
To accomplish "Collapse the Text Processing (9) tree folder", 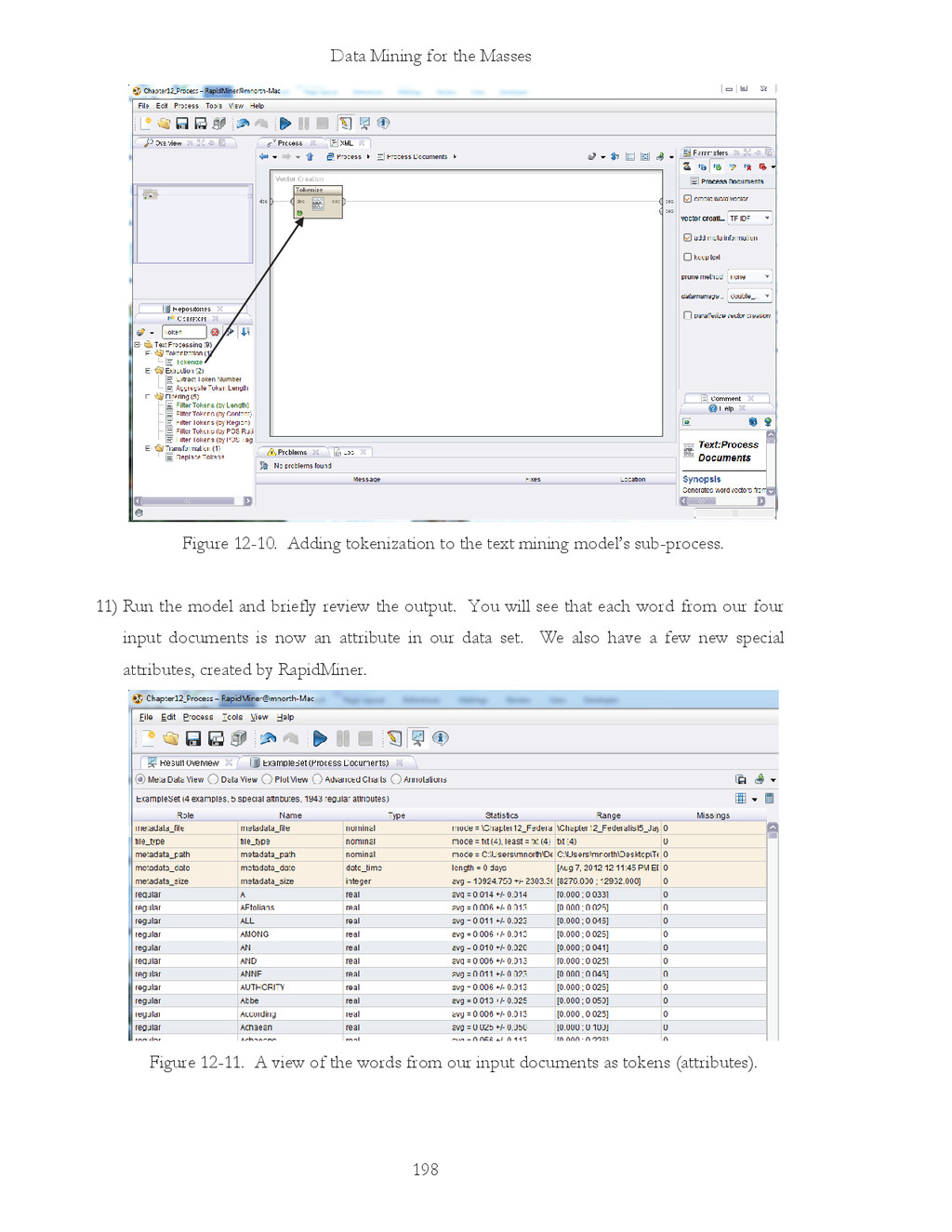I will pyautogui.click(x=138, y=344).
